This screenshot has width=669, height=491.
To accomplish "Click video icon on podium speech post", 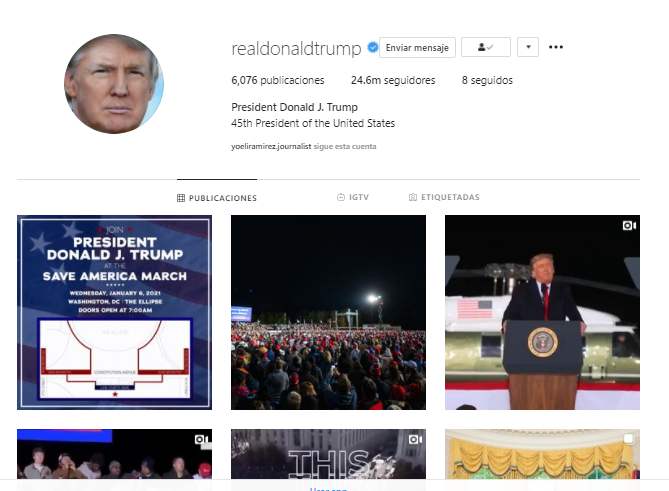I will [629, 225].
